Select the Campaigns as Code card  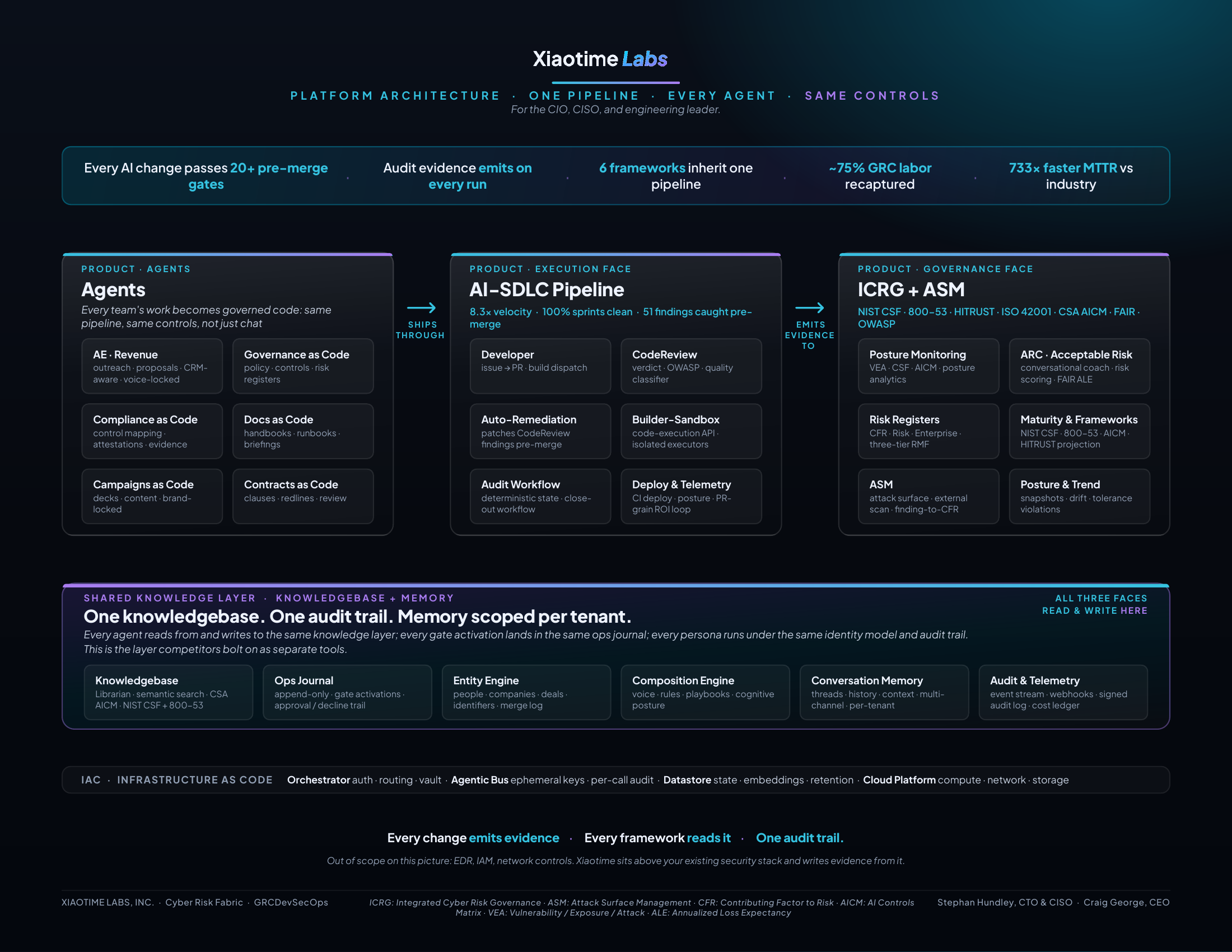point(152,496)
